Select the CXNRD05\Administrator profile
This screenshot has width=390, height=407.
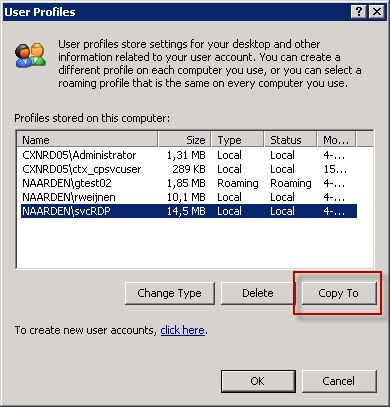(189, 155)
